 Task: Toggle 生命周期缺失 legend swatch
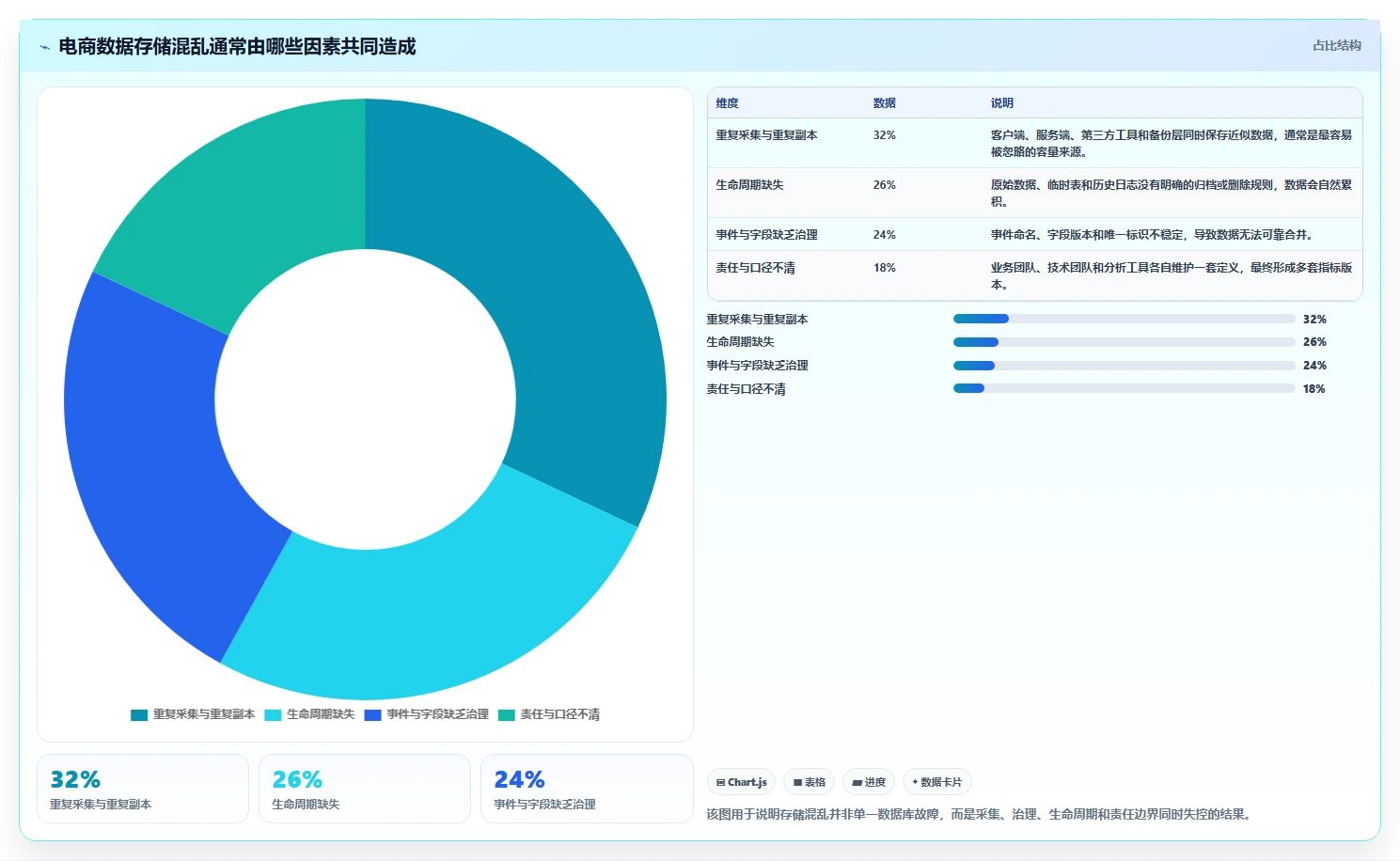pos(273,715)
